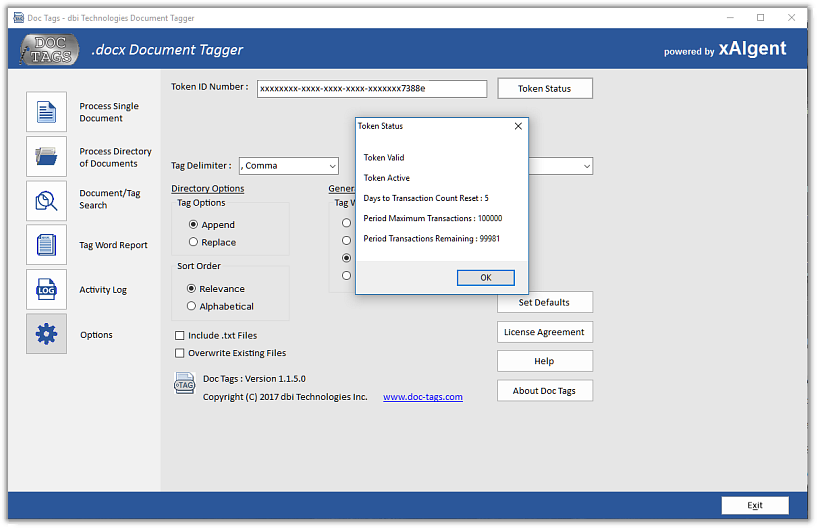Enable Overwrite Existing Files checkbox
Screen dimensions: 817x528
[x=180, y=353]
